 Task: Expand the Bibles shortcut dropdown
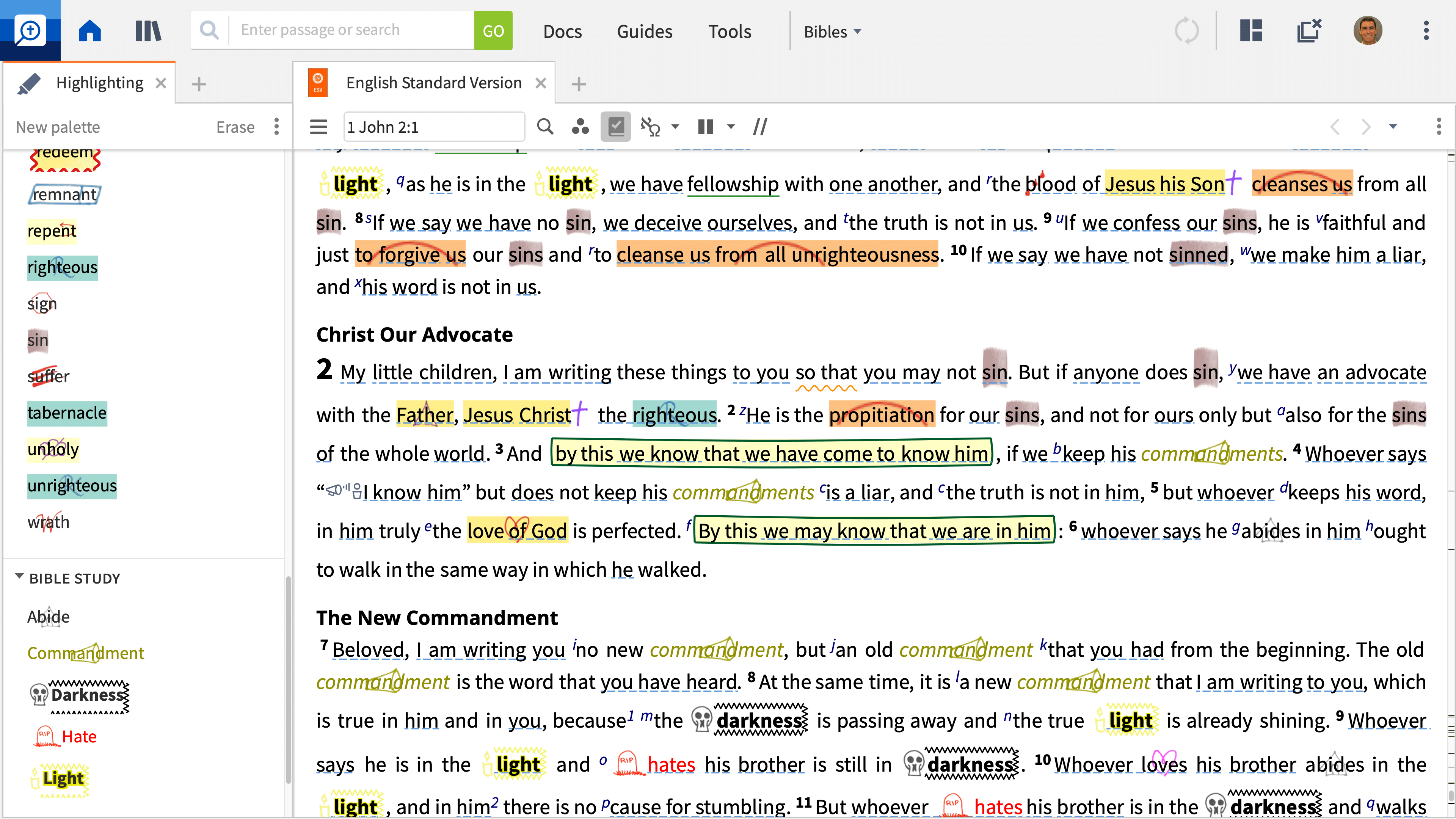[833, 31]
